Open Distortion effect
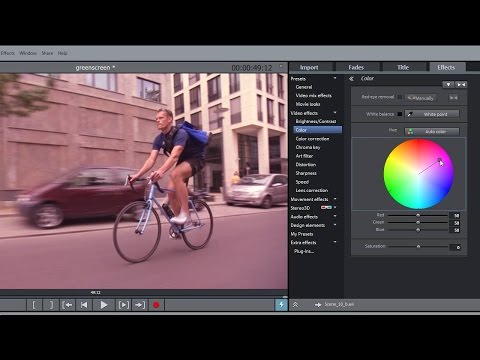480x360 pixels. [306, 165]
